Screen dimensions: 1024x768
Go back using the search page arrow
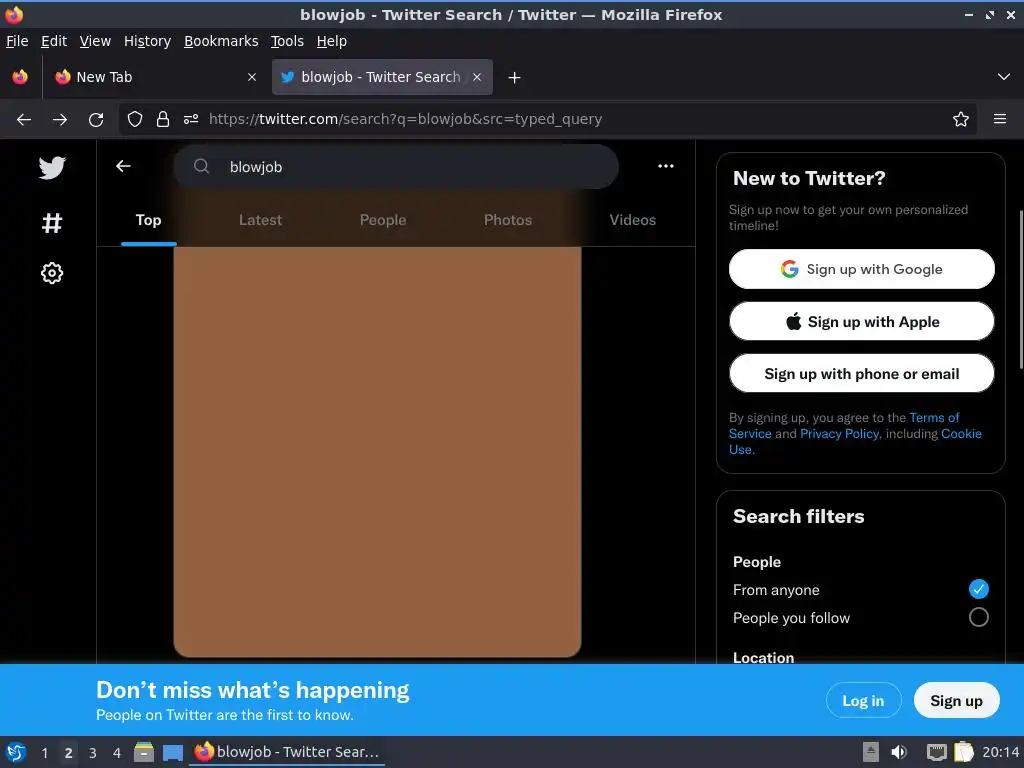click(123, 167)
